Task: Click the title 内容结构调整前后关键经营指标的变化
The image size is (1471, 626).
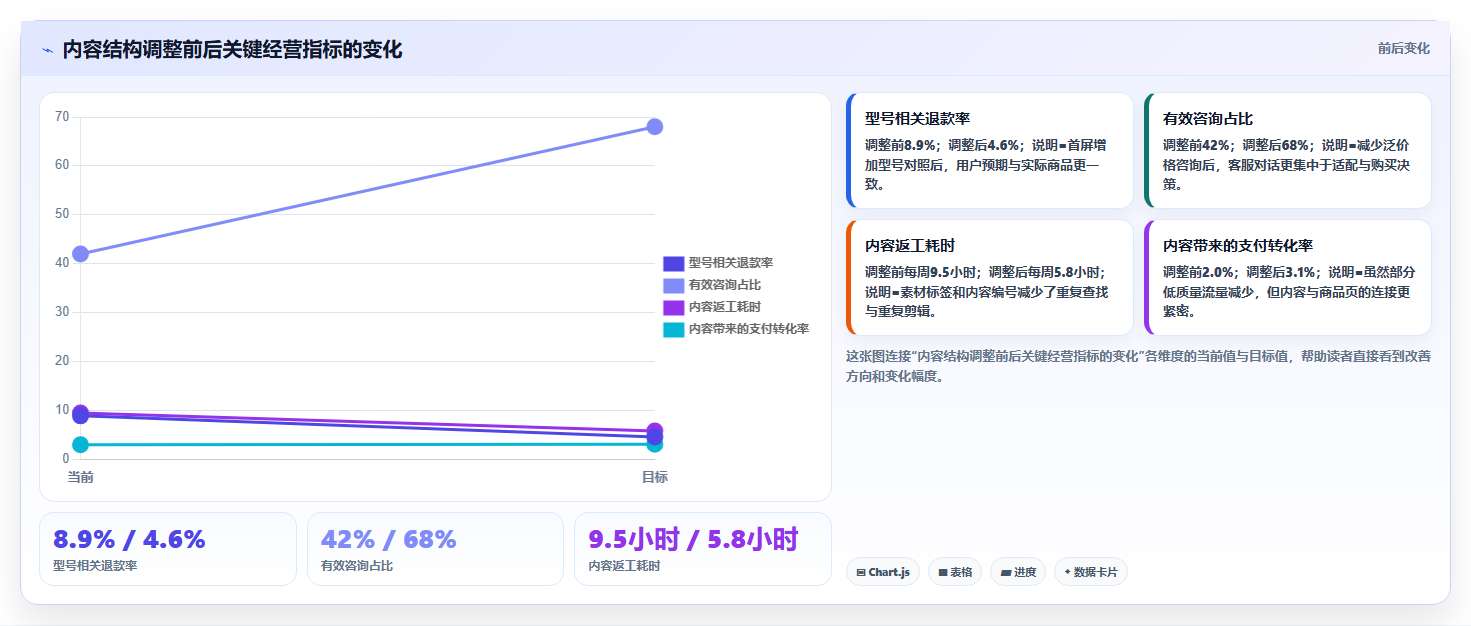Action: (232, 50)
